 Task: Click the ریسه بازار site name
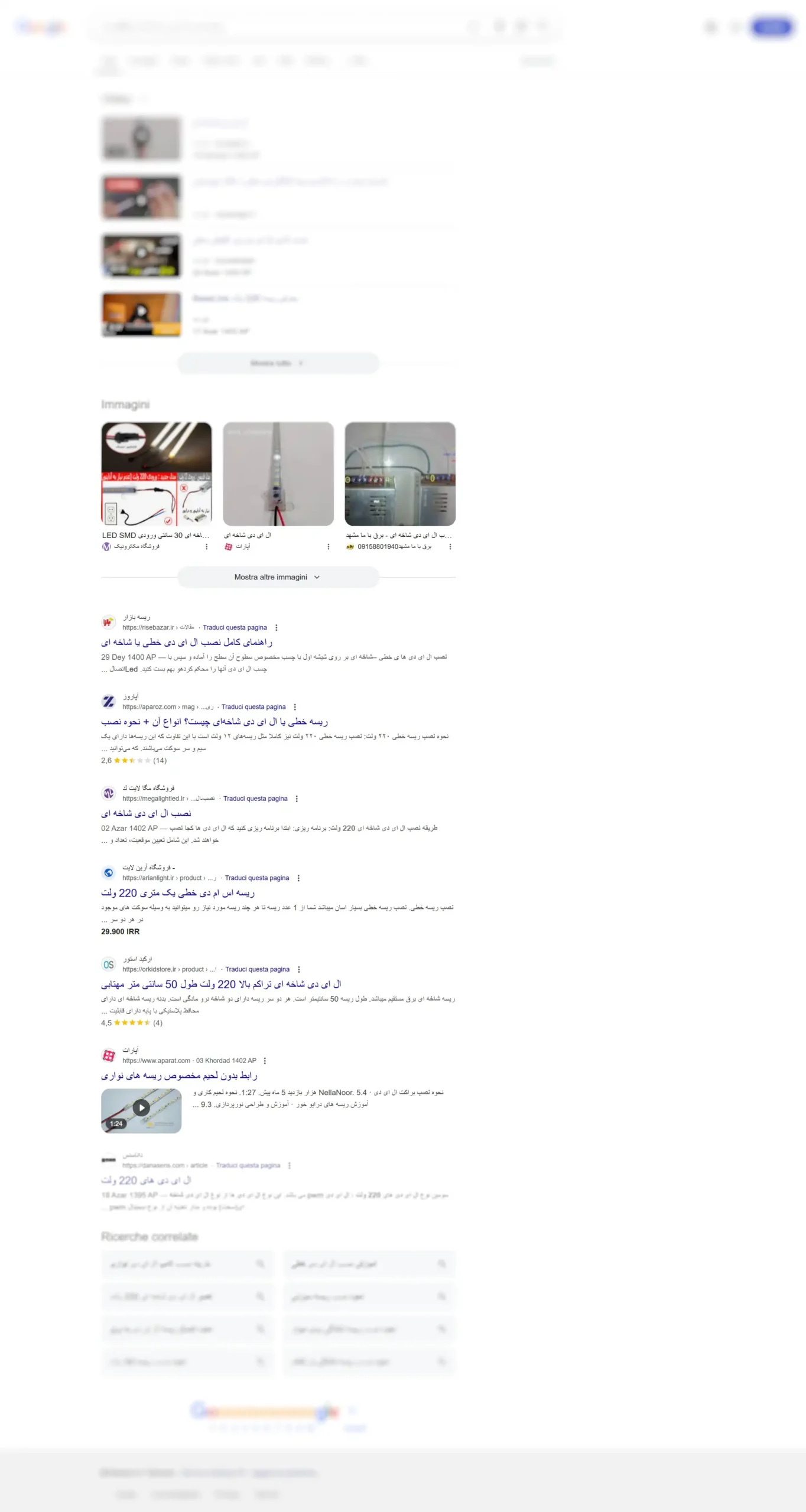pos(136,617)
